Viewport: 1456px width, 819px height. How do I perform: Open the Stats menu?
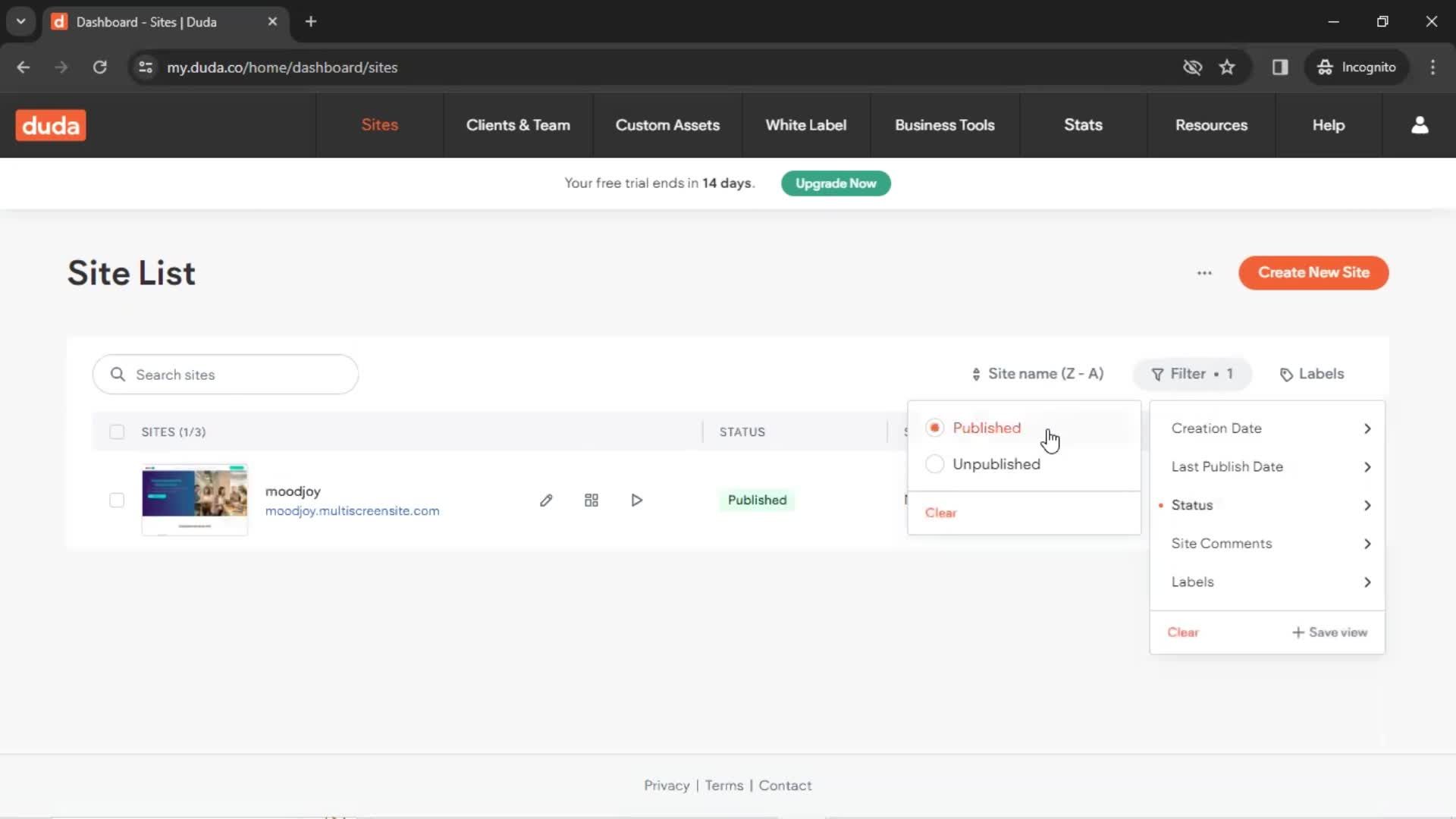[x=1083, y=125]
